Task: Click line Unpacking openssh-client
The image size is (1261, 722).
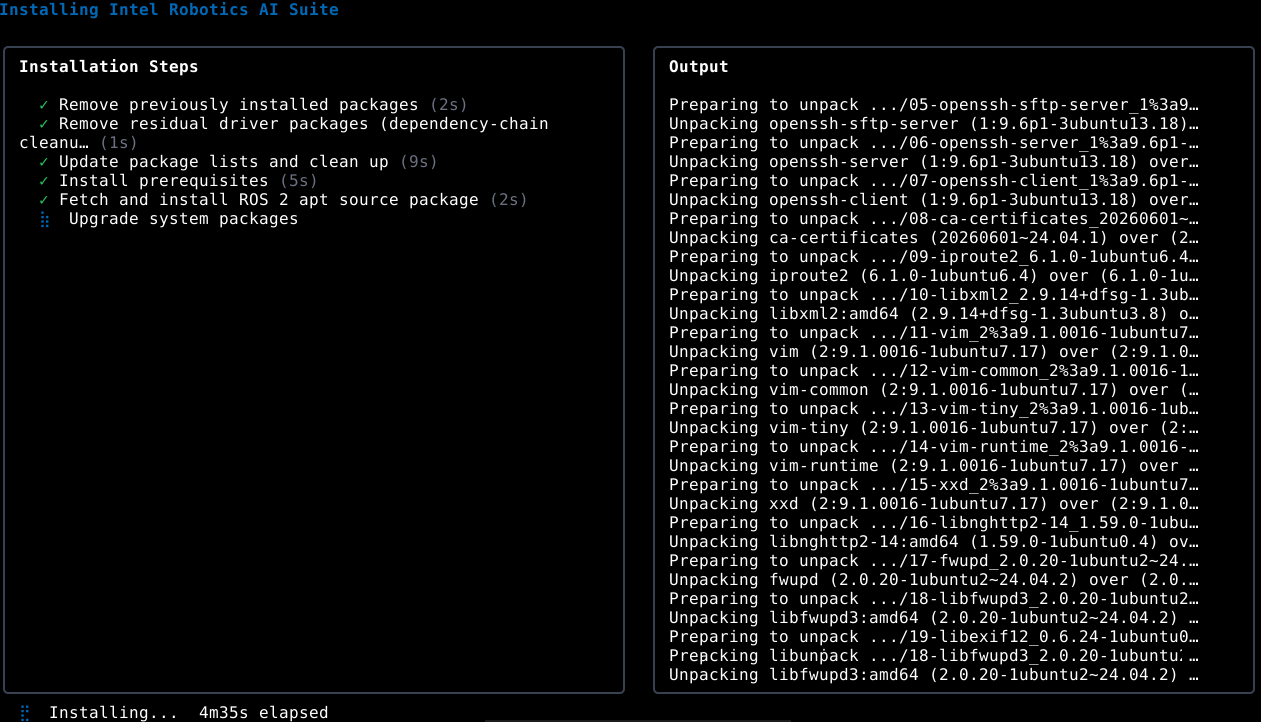Action: (934, 200)
